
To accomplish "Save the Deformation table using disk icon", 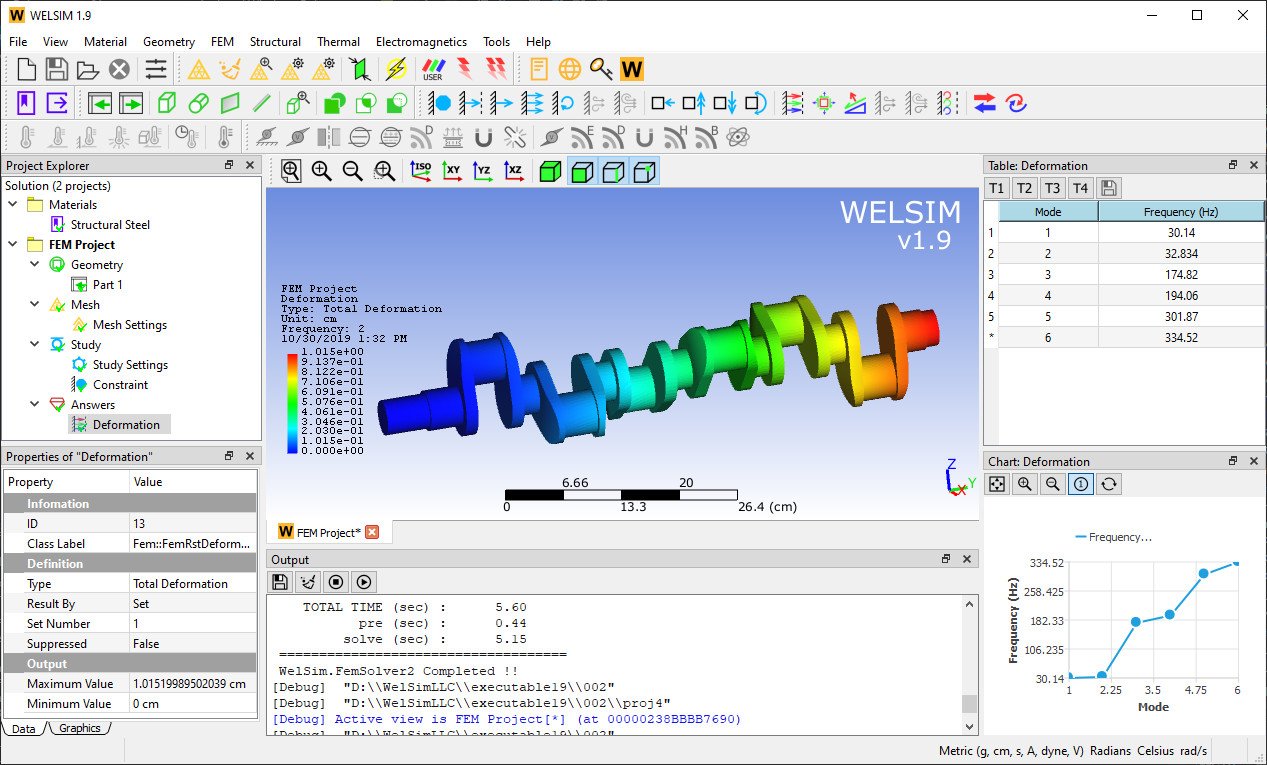I will (1109, 187).
